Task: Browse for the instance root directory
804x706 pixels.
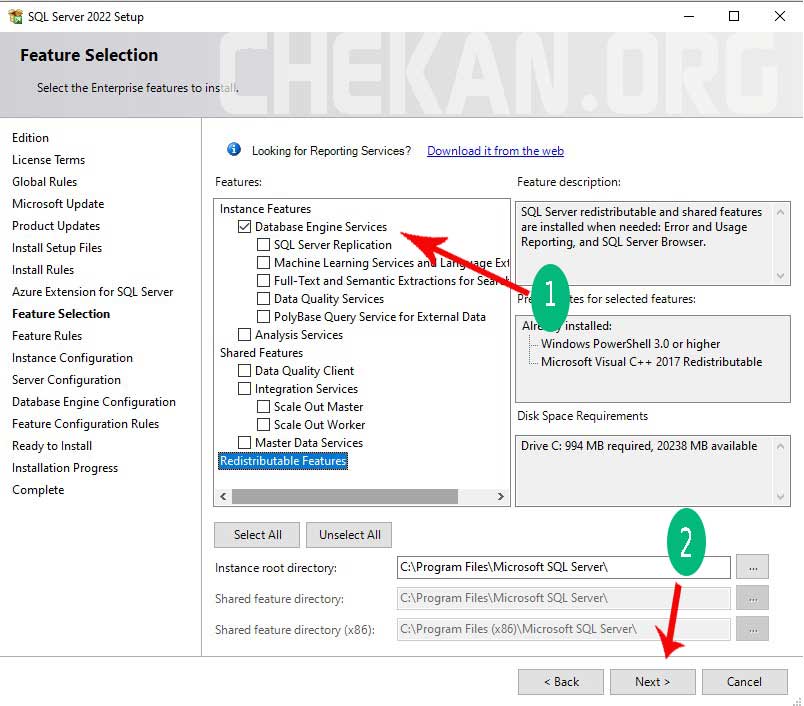Action: [x=752, y=567]
